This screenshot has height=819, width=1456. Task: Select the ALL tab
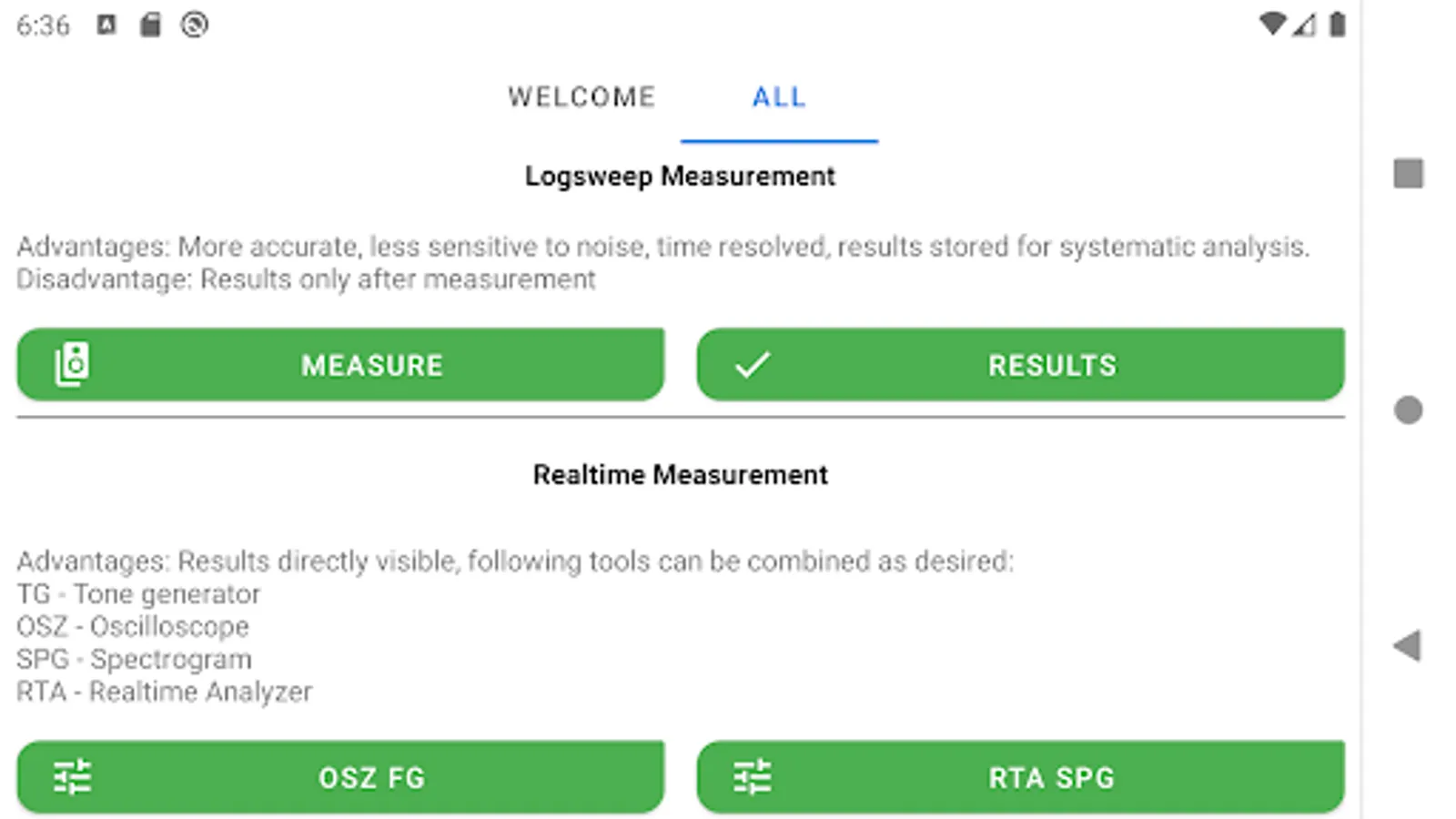tap(779, 97)
